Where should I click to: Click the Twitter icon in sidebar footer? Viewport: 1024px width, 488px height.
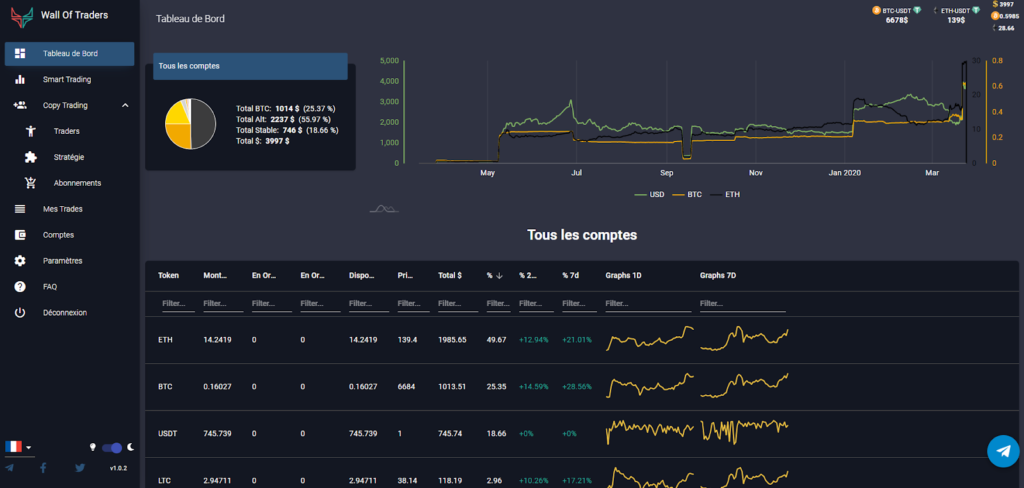point(80,467)
